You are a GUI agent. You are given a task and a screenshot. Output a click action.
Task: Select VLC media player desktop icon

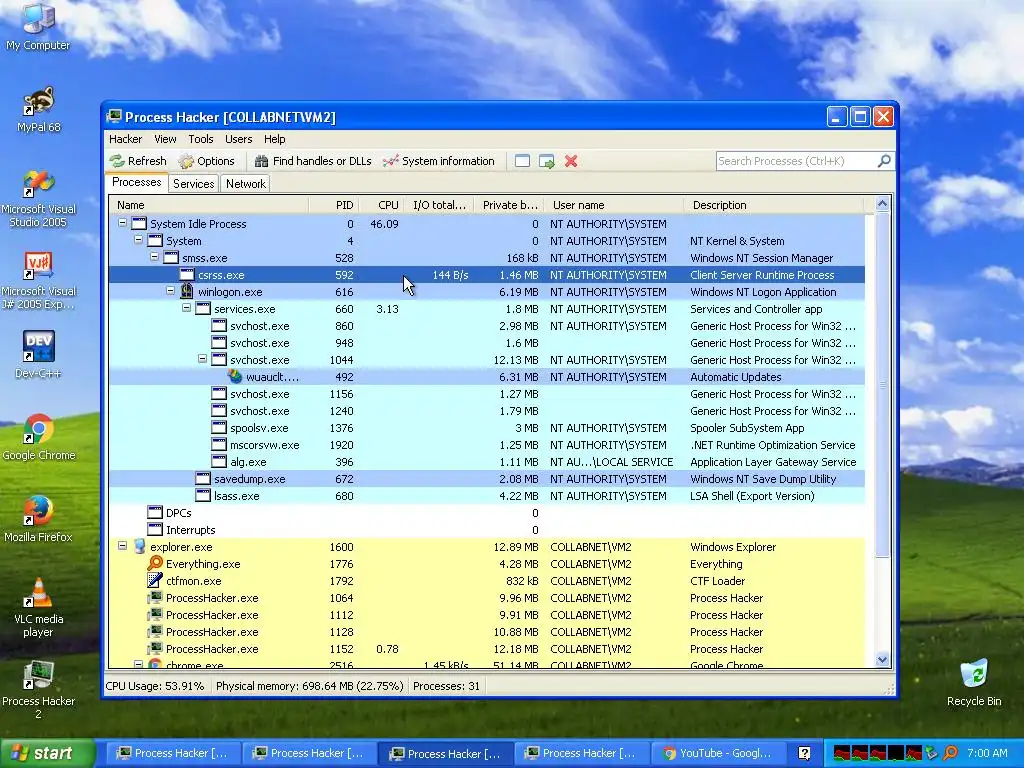tap(38, 607)
